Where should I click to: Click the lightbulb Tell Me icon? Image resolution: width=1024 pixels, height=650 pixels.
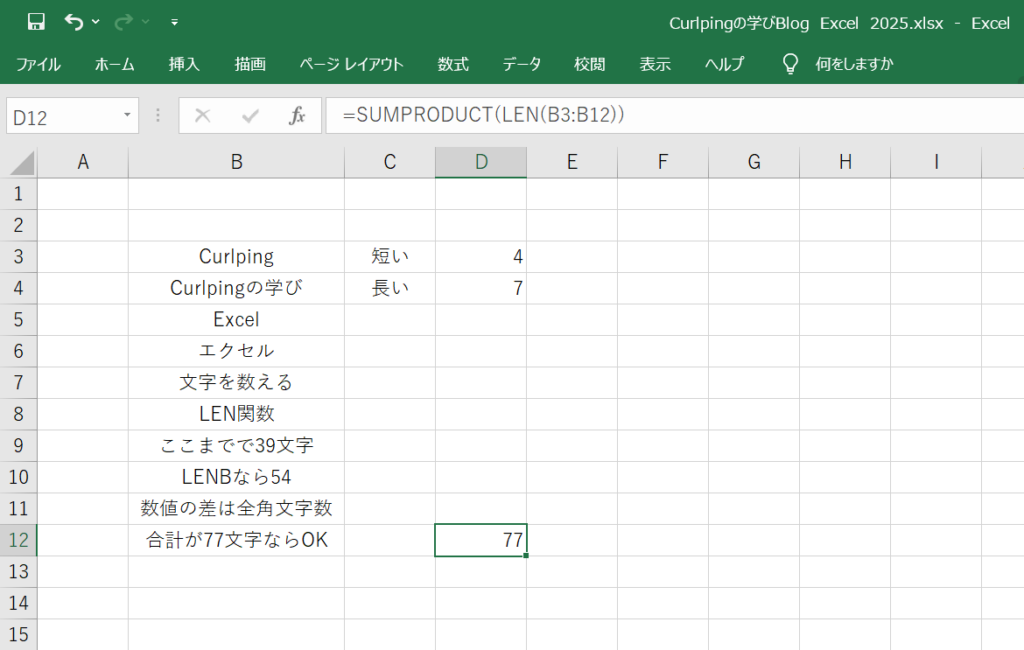click(790, 64)
